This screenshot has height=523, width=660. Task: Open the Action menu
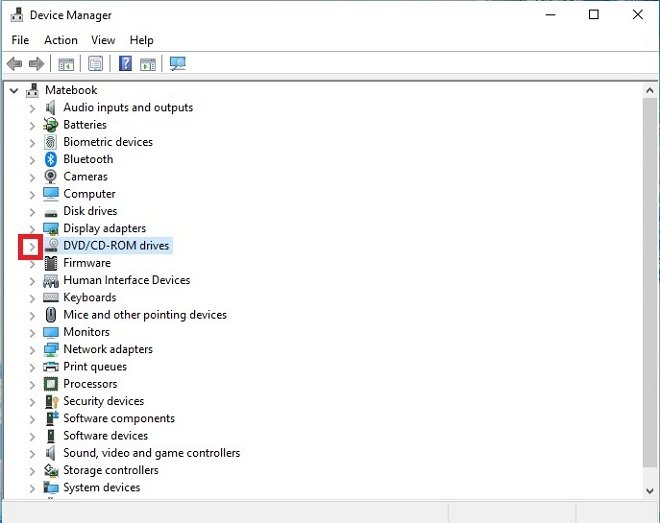pyautogui.click(x=61, y=40)
